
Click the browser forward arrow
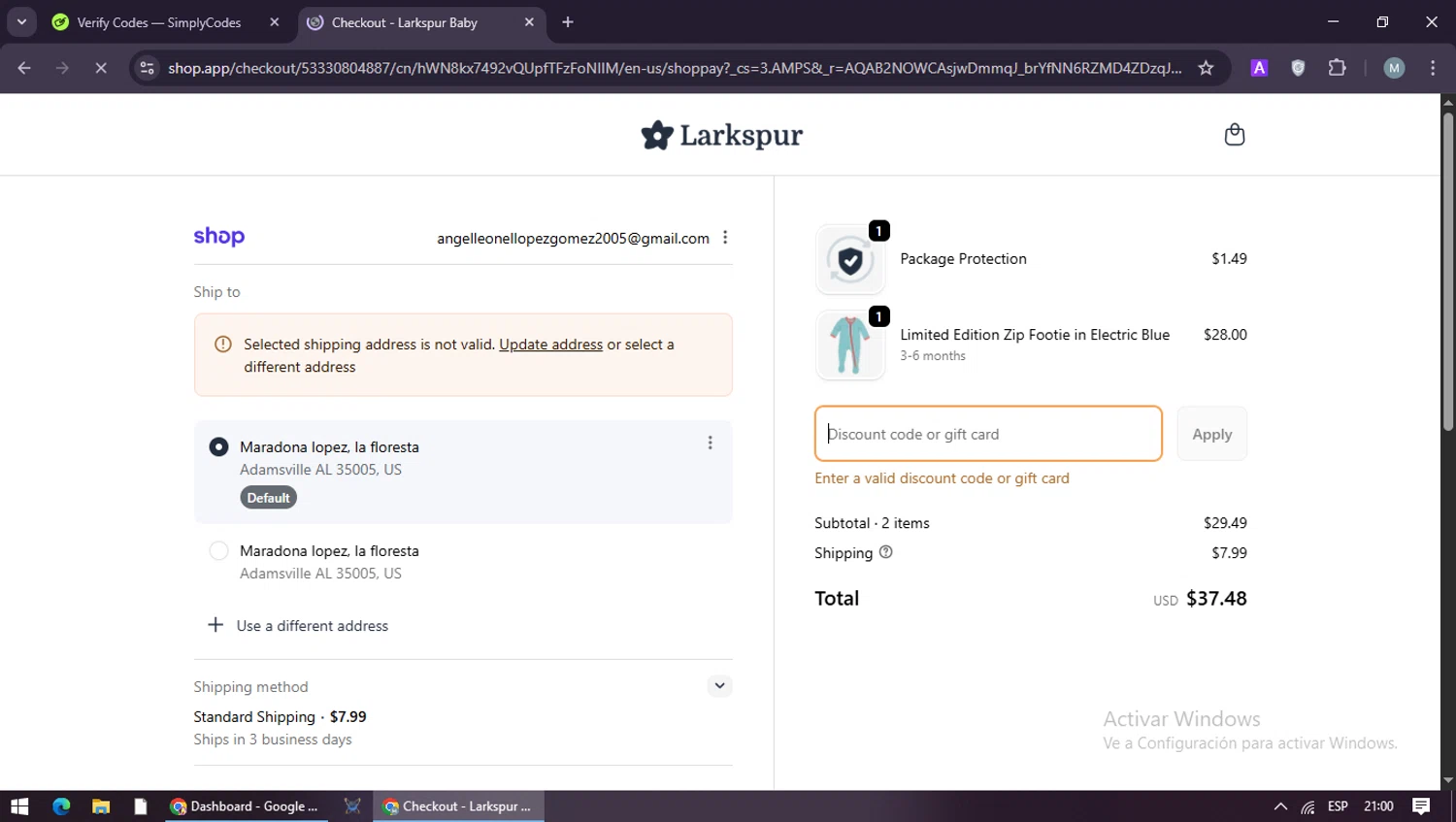[62, 68]
